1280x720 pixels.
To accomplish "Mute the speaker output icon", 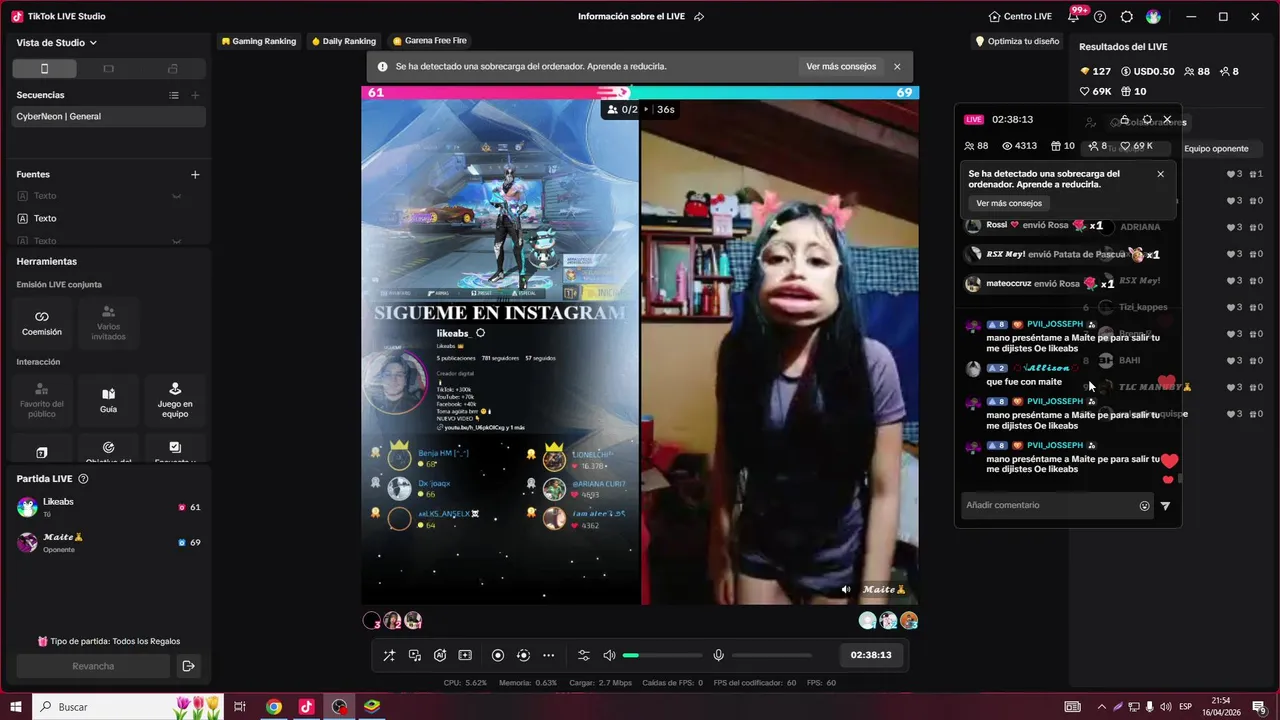I will 609,655.
